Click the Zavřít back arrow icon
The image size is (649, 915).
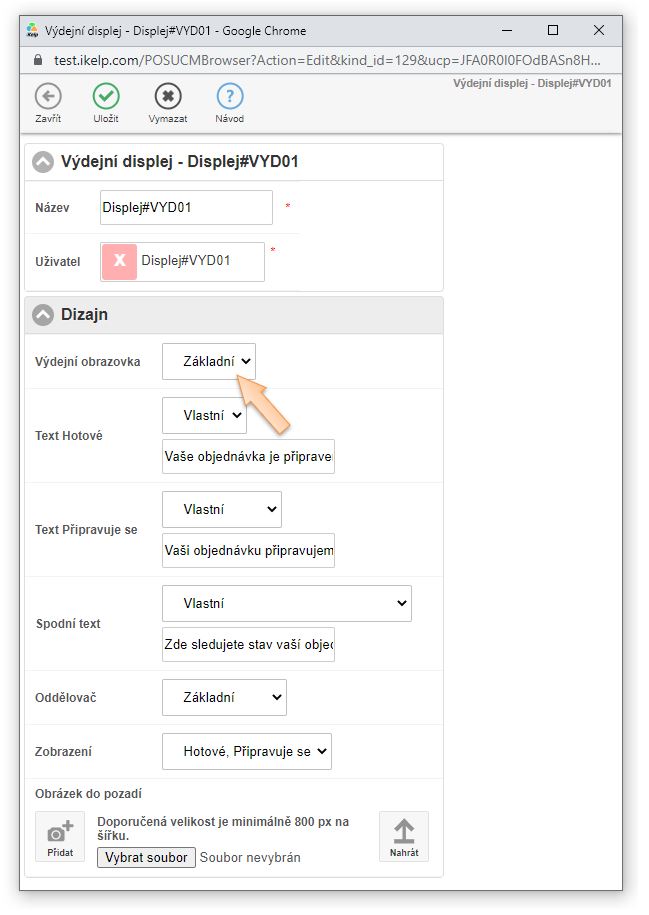(48, 96)
